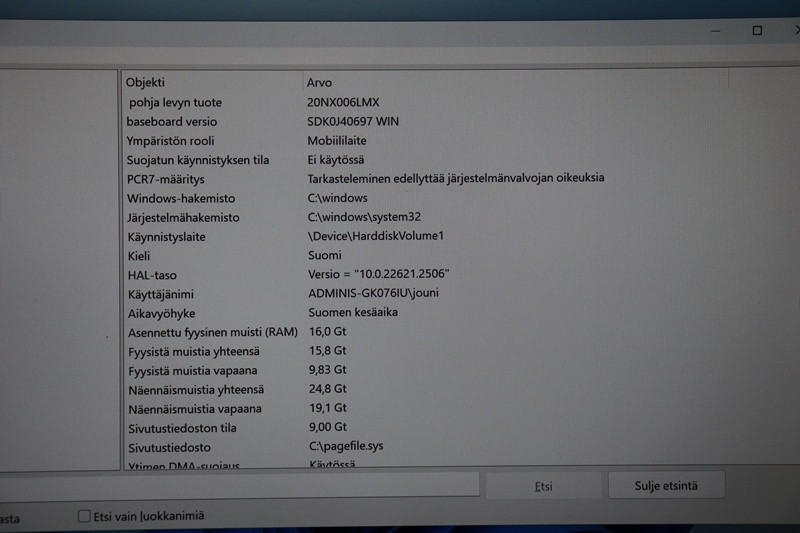Select the value Suomi
The height and width of the screenshot is (533, 800).
tap(324, 255)
